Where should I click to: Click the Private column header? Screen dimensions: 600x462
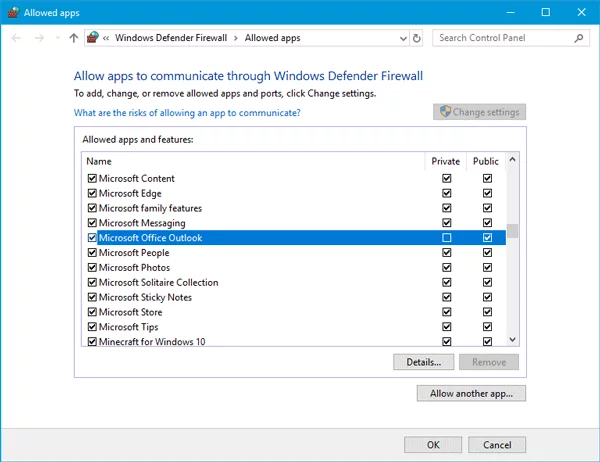pyautogui.click(x=445, y=161)
